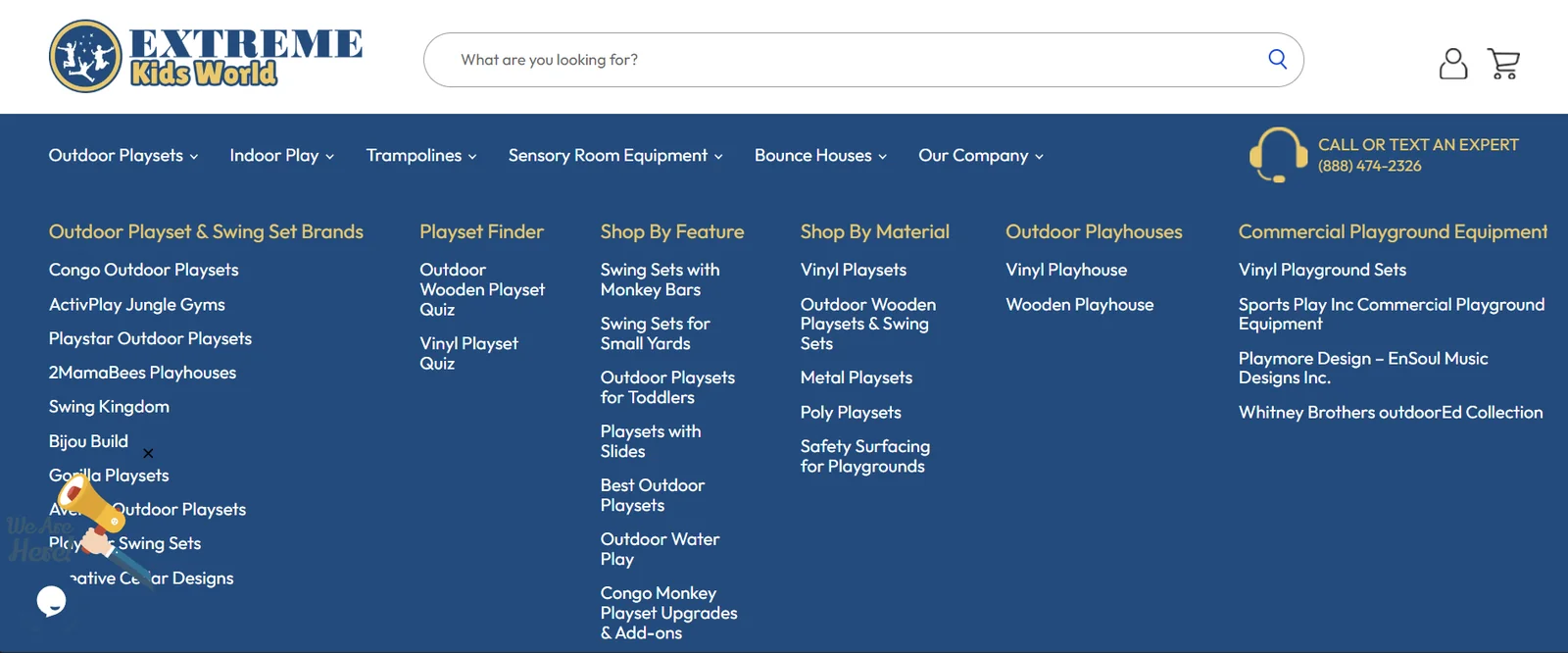Viewport: 1568px width, 653px height.
Task: Open Playmore Design – EnSoul Music Designs Inc.
Action: point(1363,368)
